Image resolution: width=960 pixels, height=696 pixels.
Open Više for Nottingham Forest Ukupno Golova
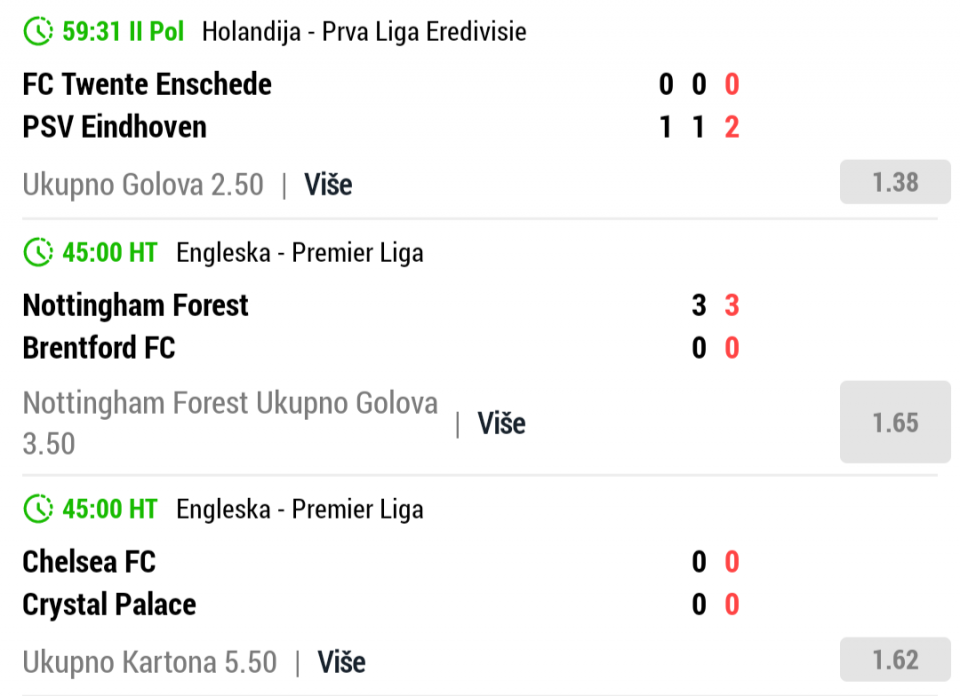coord(501,424)
